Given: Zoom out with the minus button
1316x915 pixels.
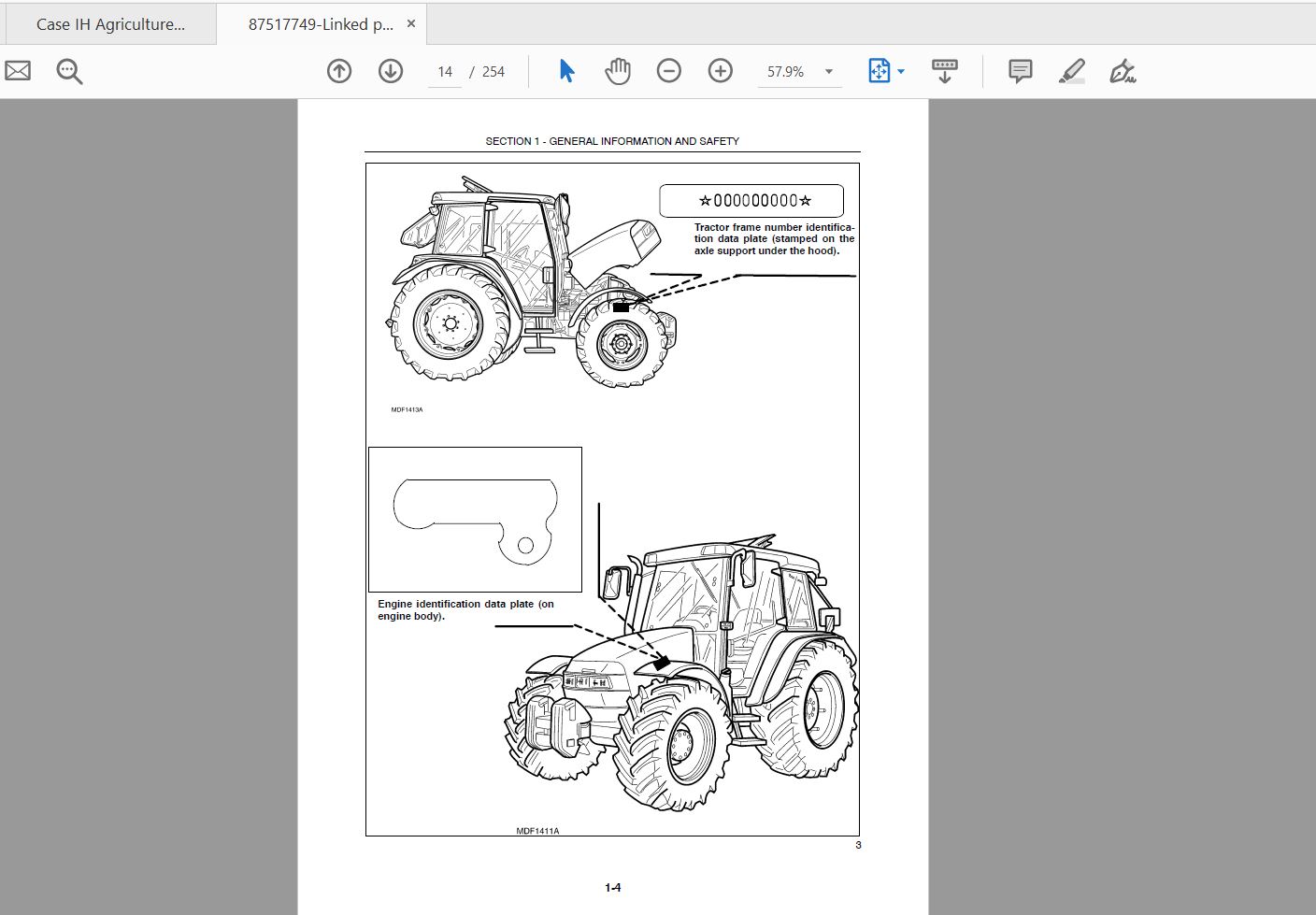Looking at the screenshot, I should click(x=669, y=71).
